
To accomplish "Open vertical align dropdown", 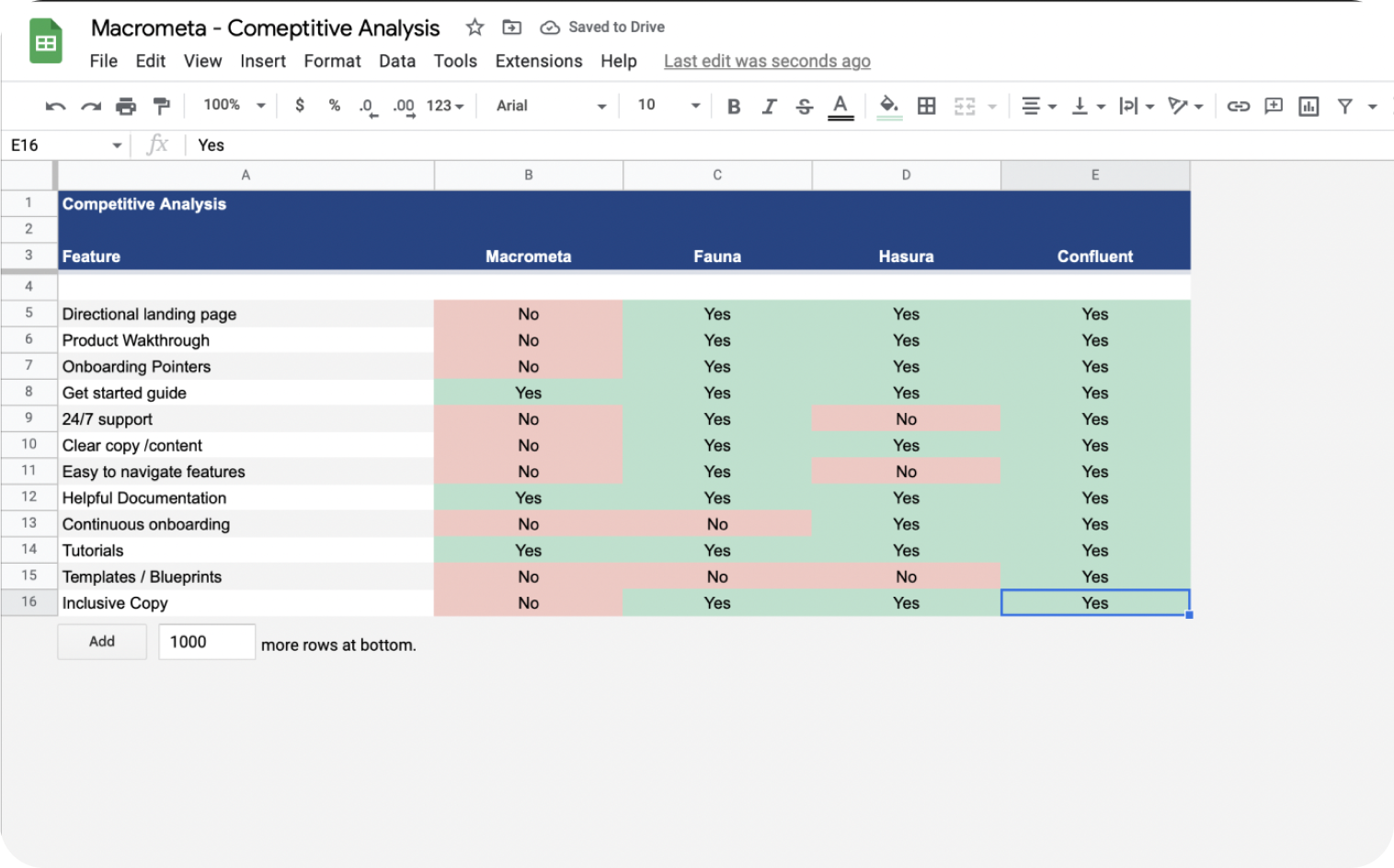I will click(x=1088, y=107).
